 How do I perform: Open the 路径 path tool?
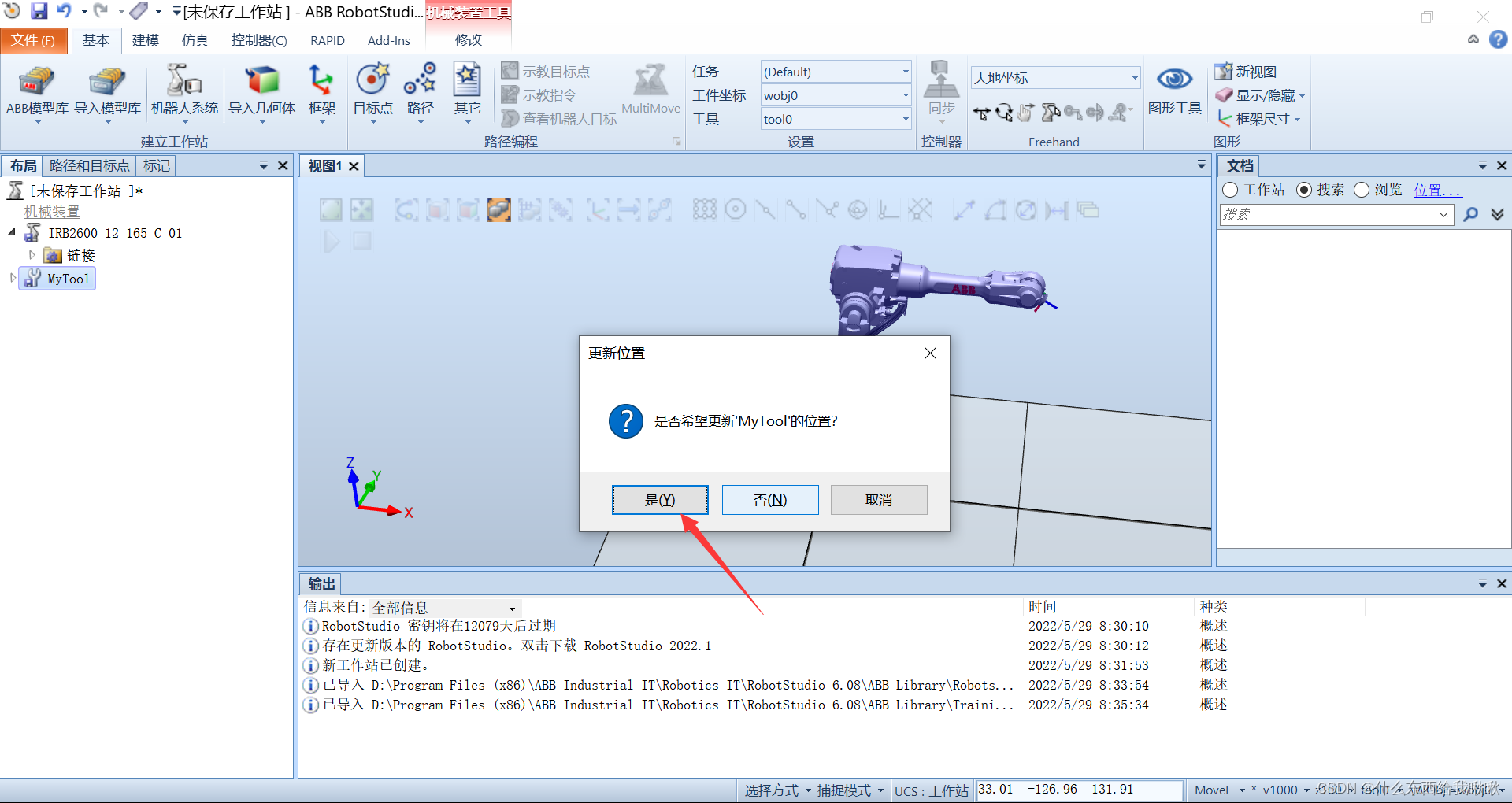(x=420, y=93)
